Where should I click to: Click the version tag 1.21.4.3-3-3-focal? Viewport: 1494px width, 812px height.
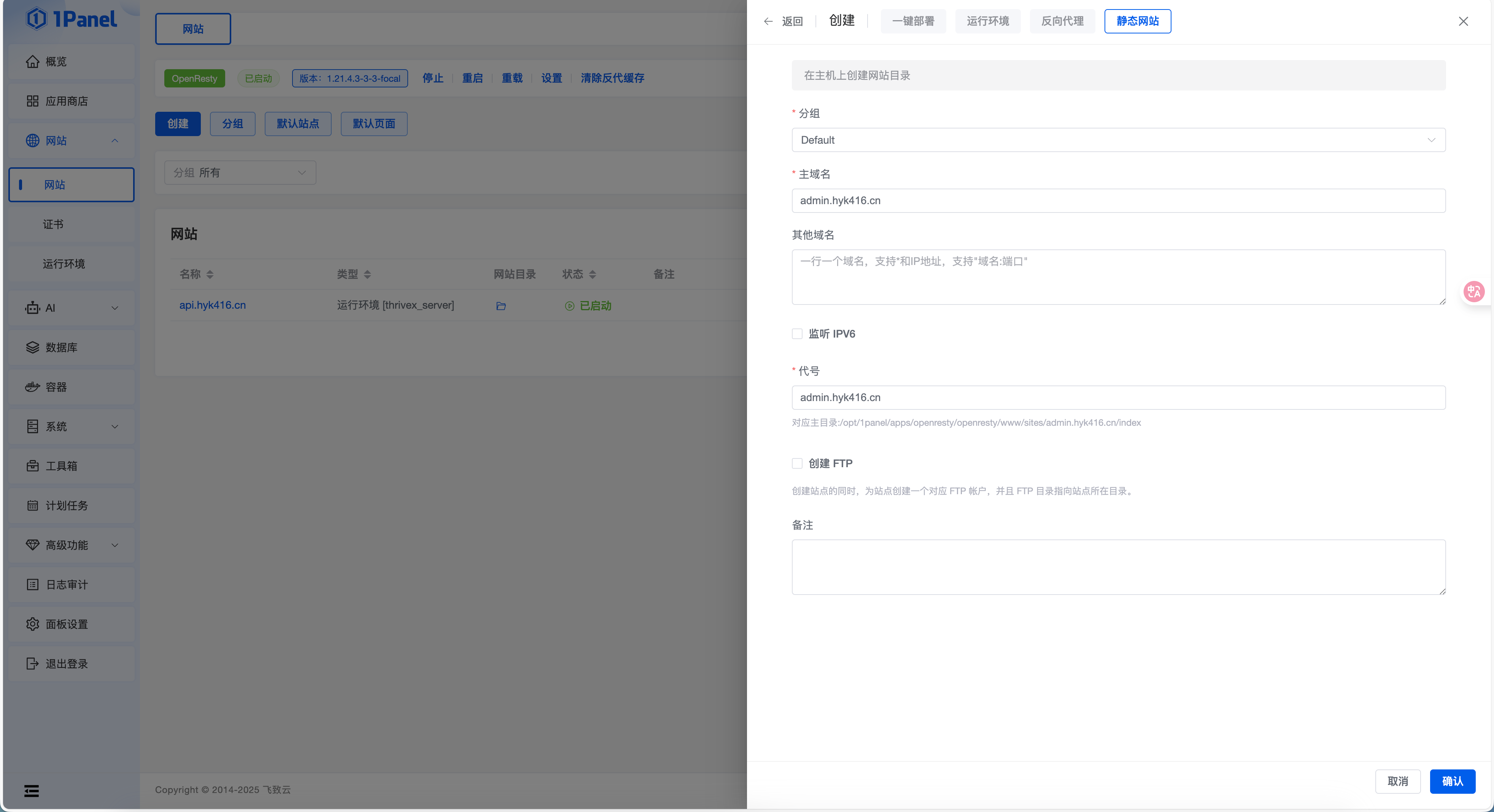pos(350,78)
